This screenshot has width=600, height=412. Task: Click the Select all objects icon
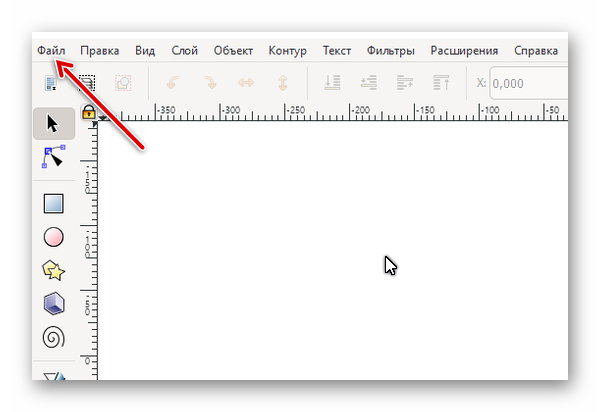(51, 83)
